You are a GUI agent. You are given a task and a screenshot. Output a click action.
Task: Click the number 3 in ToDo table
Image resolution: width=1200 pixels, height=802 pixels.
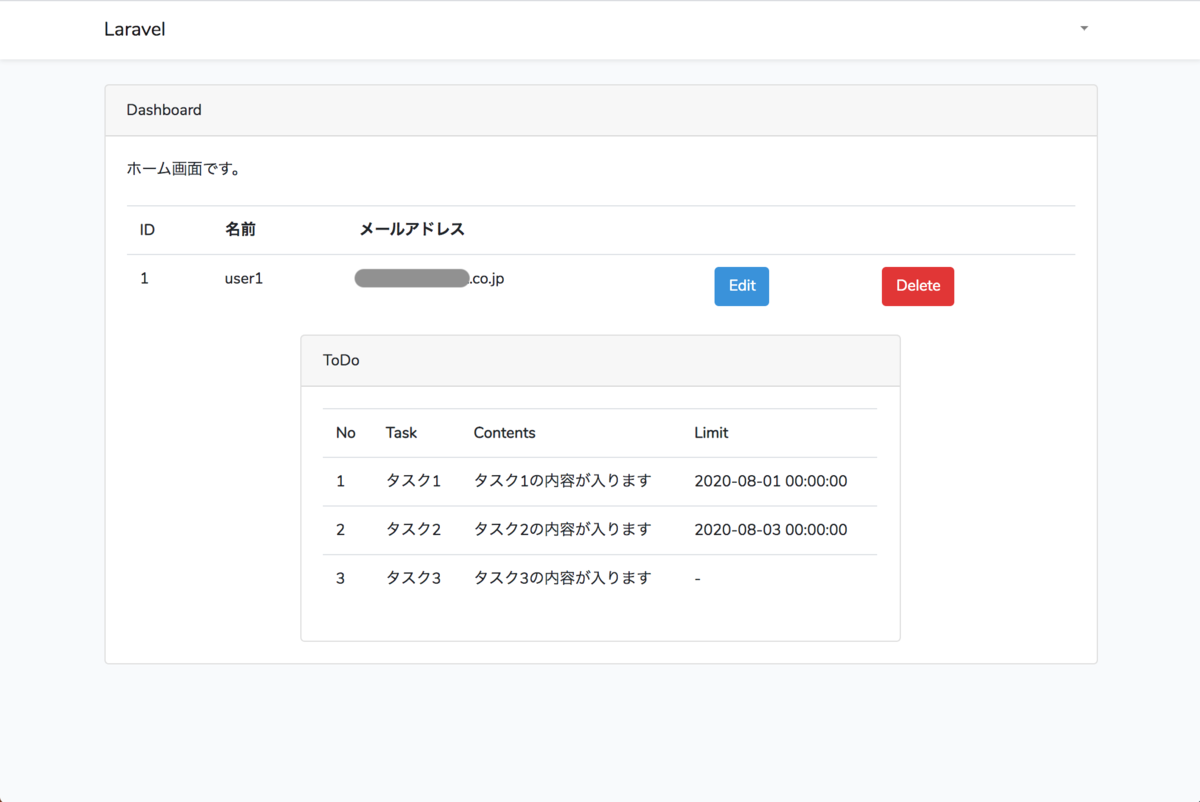point(341,578)
